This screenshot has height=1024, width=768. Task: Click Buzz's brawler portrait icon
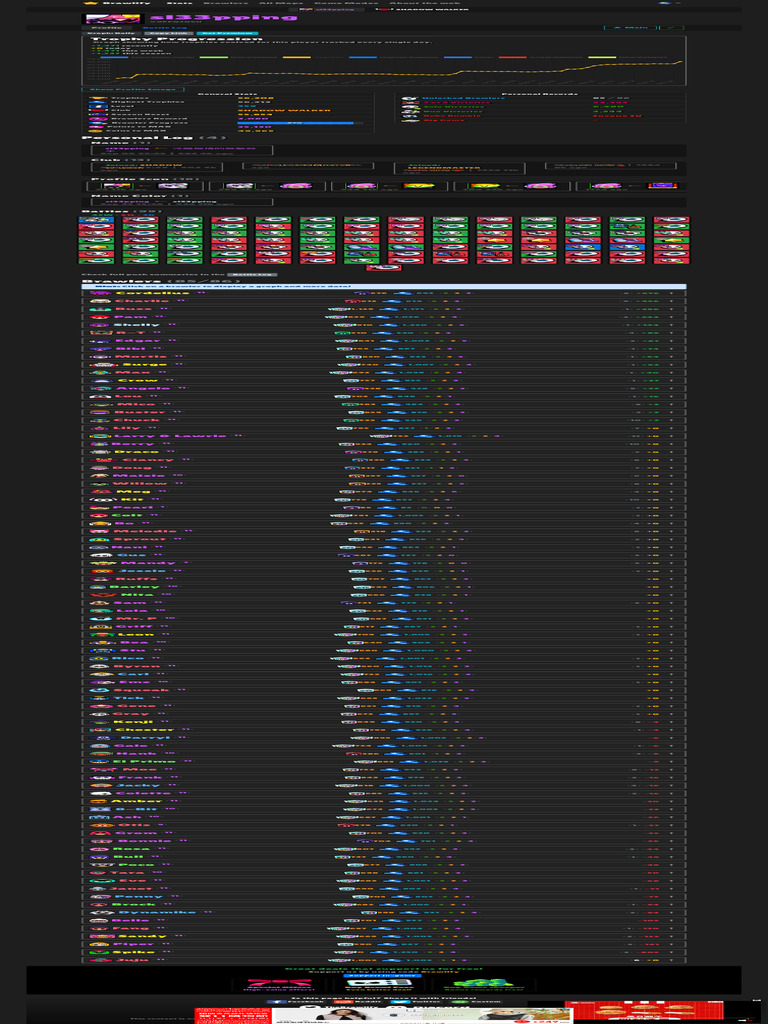click(x=98, y=309)
